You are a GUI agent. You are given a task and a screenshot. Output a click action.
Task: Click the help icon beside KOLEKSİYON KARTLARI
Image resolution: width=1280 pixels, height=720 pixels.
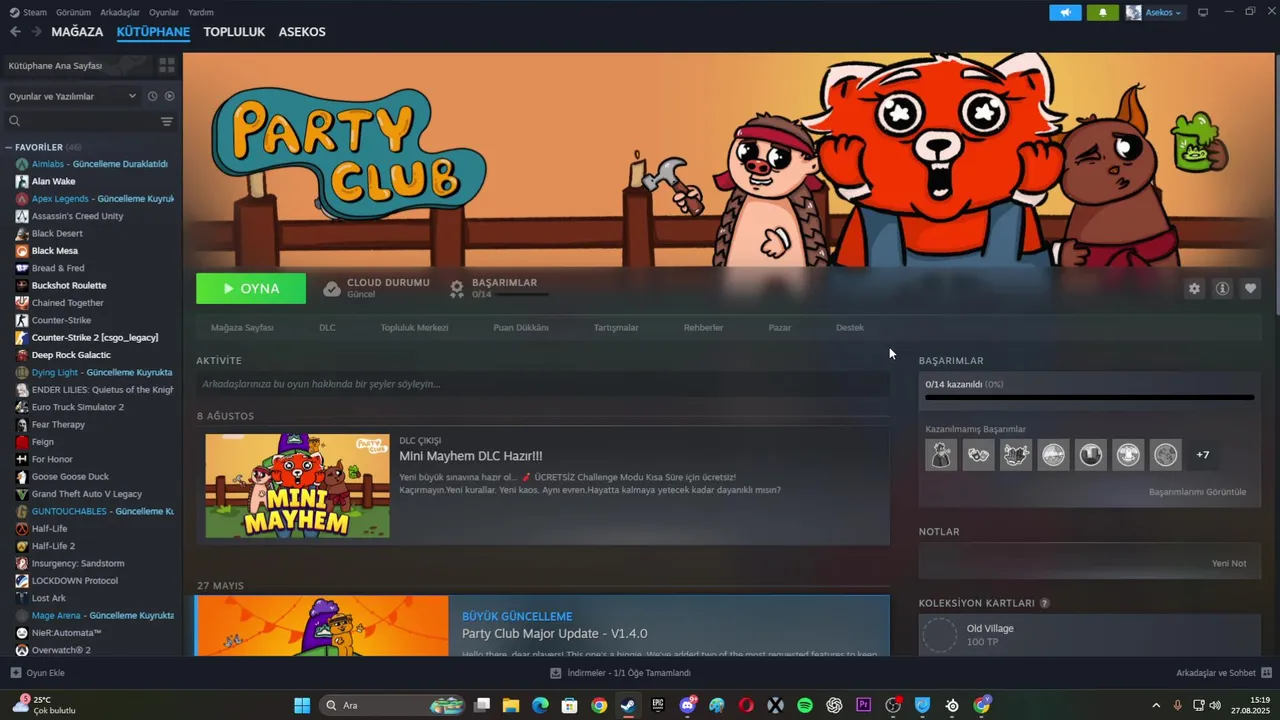[1045, 603]
